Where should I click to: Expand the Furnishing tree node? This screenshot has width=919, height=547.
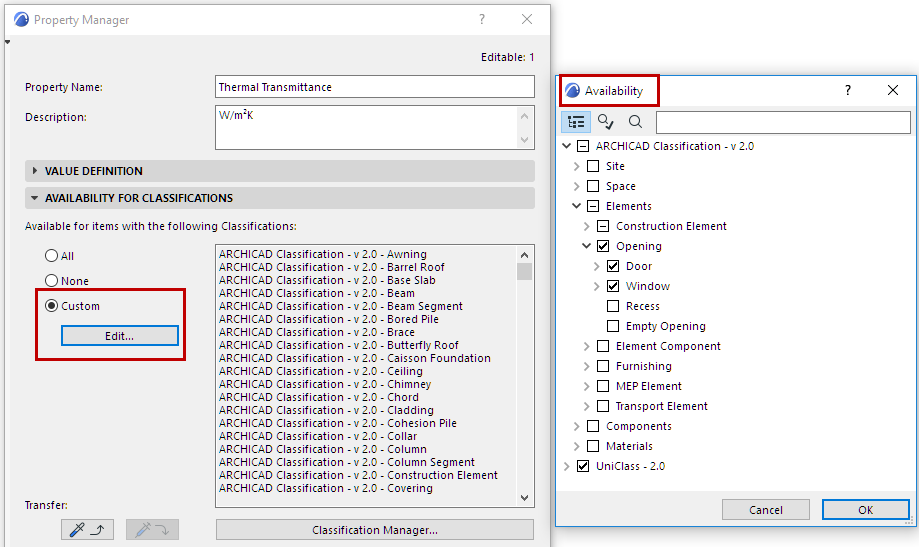click(x=587, y=366)
